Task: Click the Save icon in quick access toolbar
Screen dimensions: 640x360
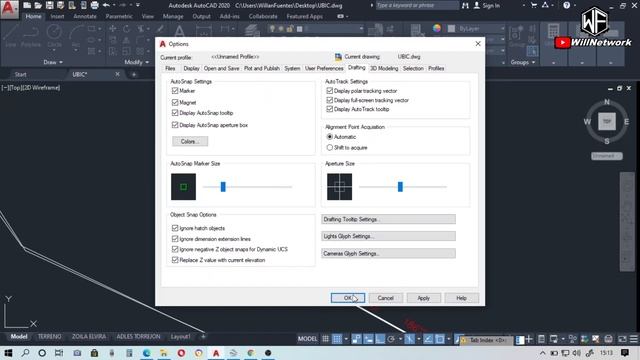Action: (x=49, y=5)
